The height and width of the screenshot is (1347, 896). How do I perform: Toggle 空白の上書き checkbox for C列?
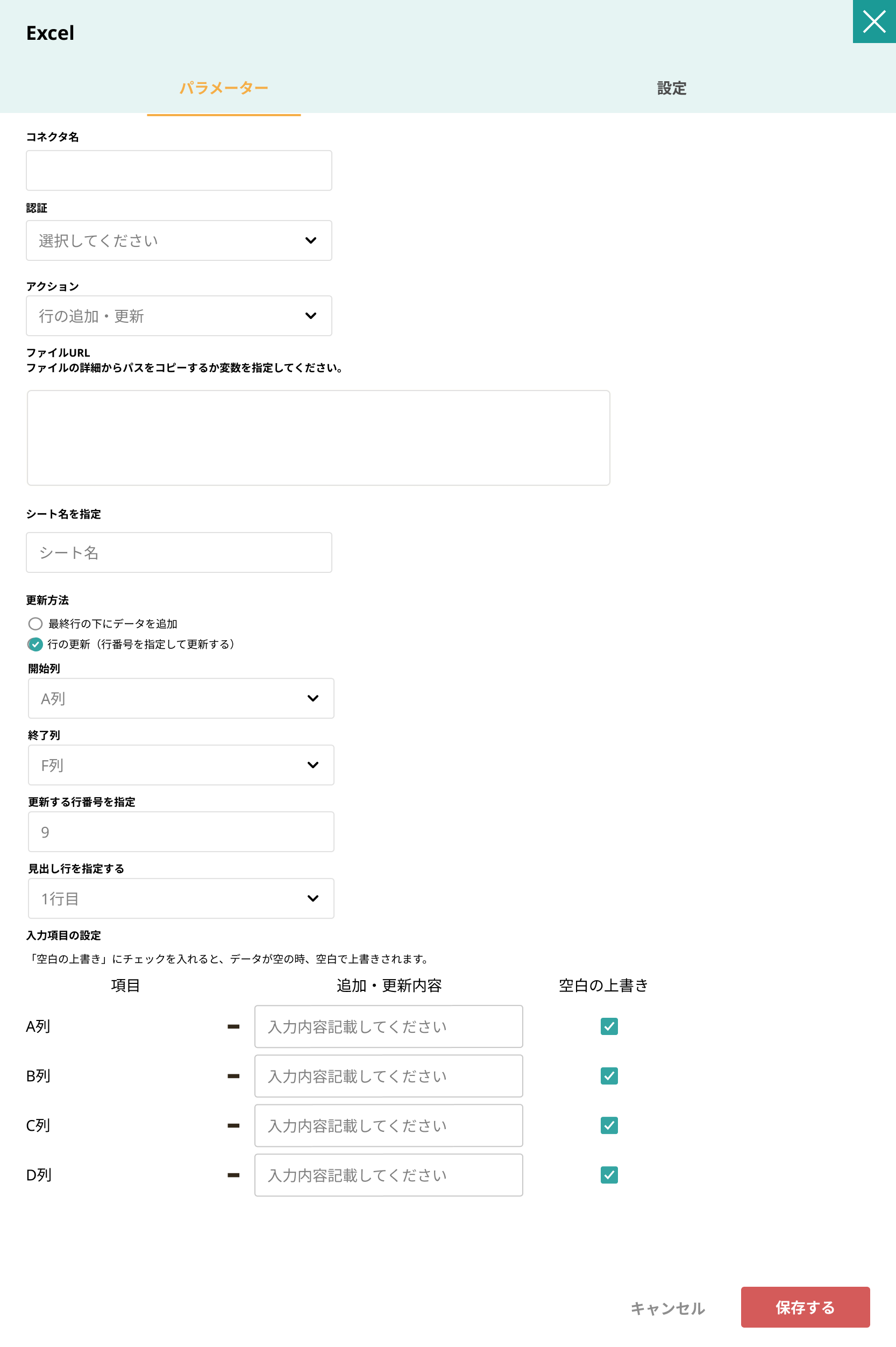tap(609, 1126)
